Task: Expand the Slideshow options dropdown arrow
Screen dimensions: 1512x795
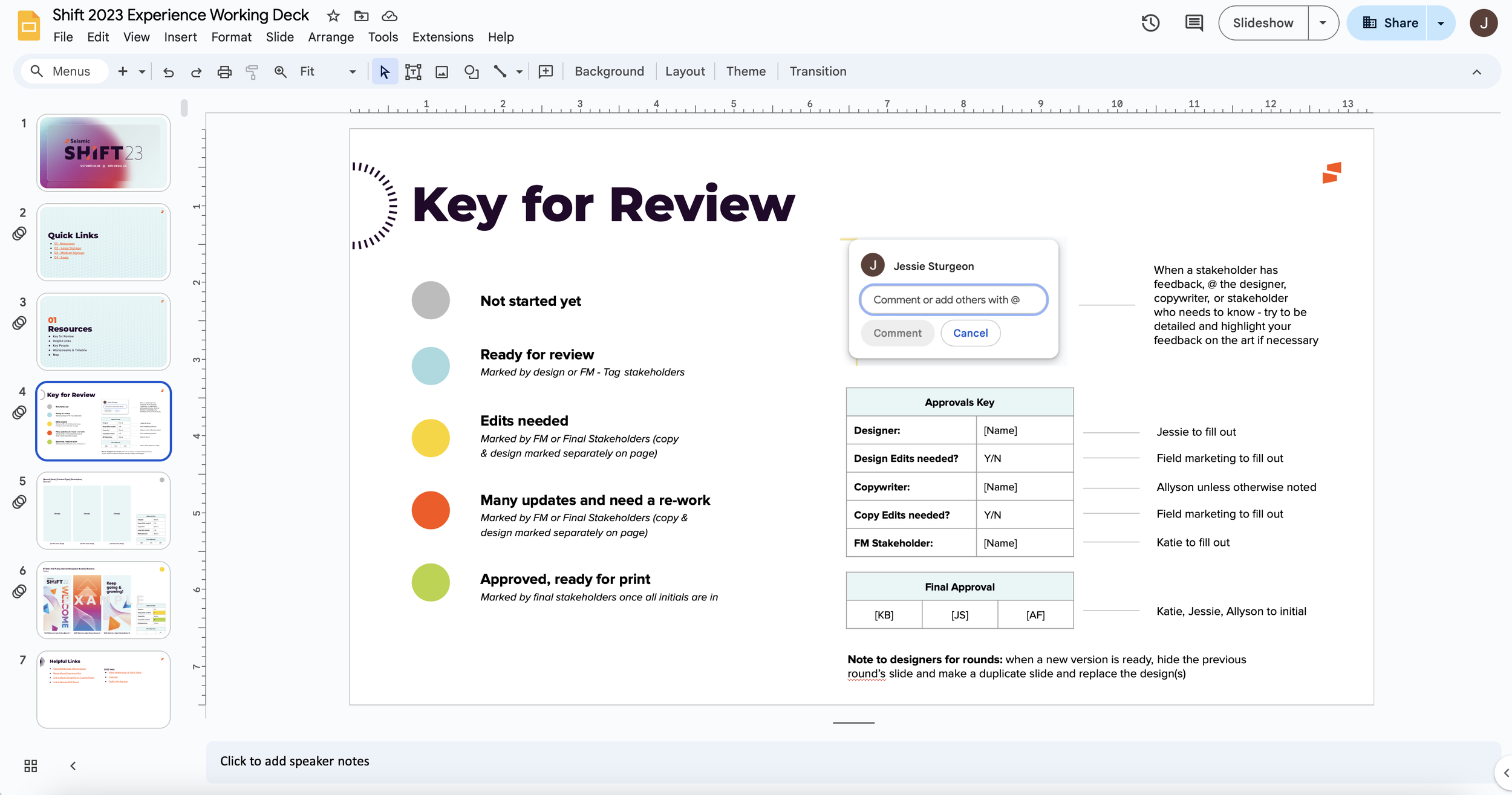Action: (x=1323, y=23)
